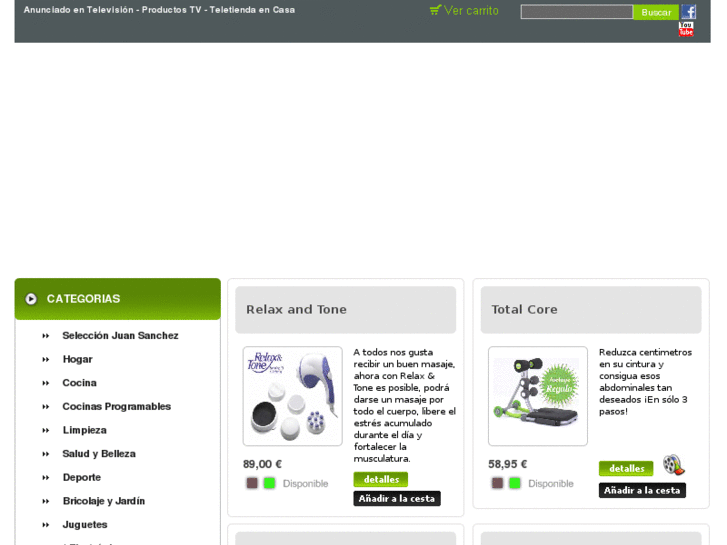Click the Anunciado en Televisión header text
The width and height of the screenshot is (727, 545).
pyautogui.click(x=159, y=10)
